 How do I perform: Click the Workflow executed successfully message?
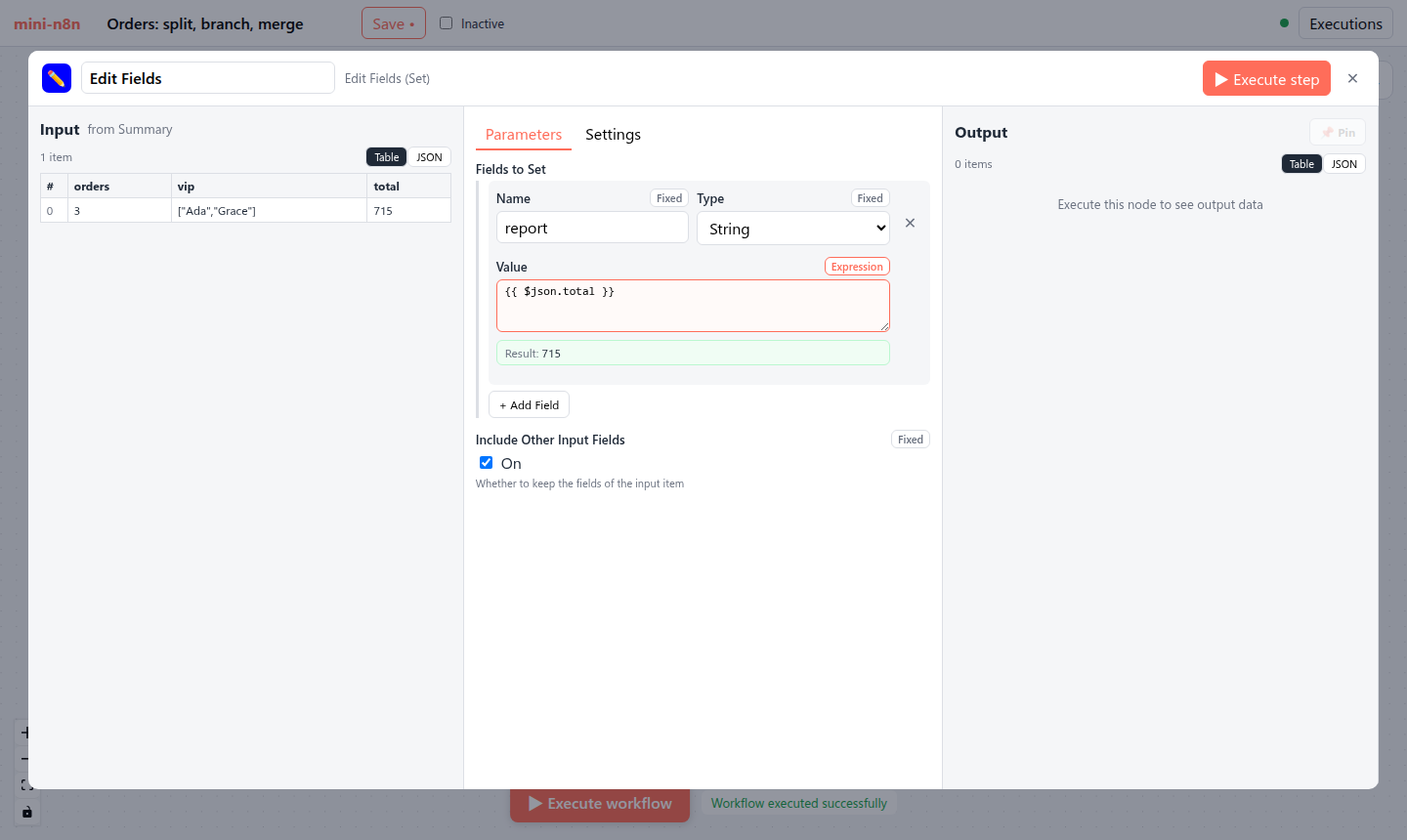tap(799, 804)
